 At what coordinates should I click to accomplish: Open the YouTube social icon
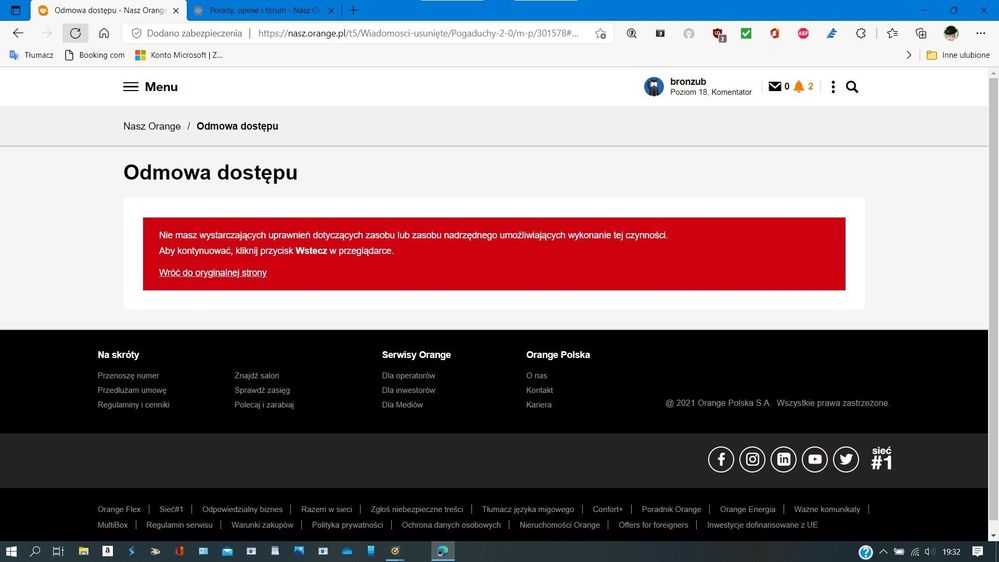[815, 459]
